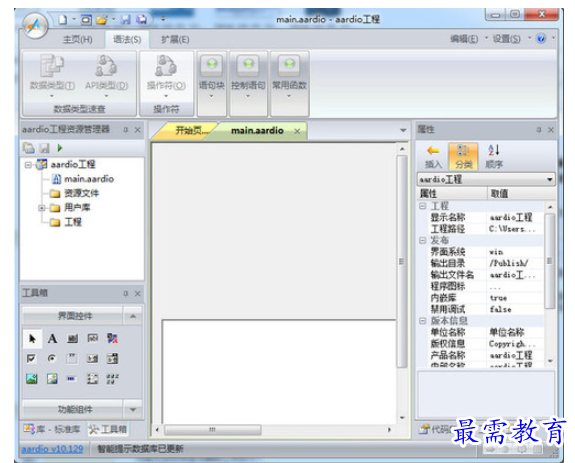Screen dimensions: 575x463
Task: Open the 常用函数 dropdown button
Action: click(x=289, y=84)
